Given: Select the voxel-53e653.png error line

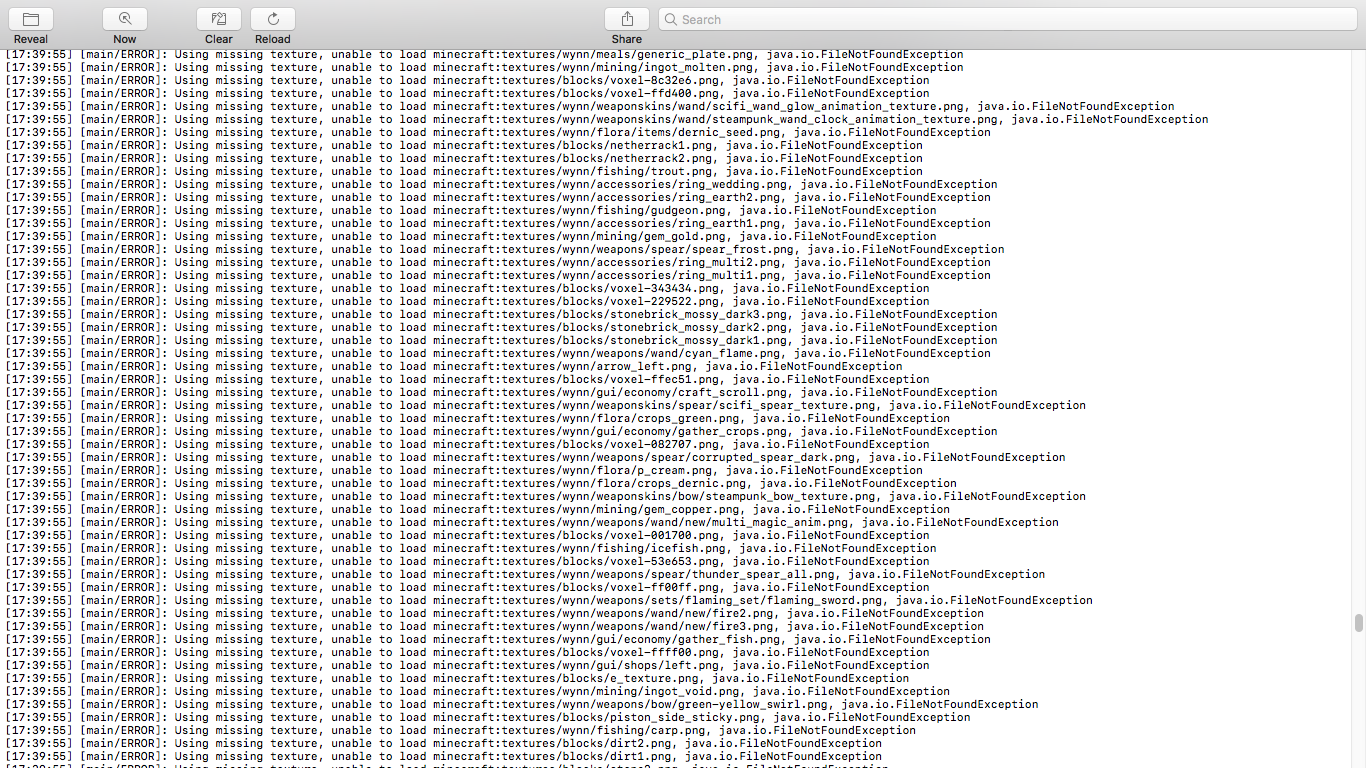Looking at the screenshot, I should point(467,562).
